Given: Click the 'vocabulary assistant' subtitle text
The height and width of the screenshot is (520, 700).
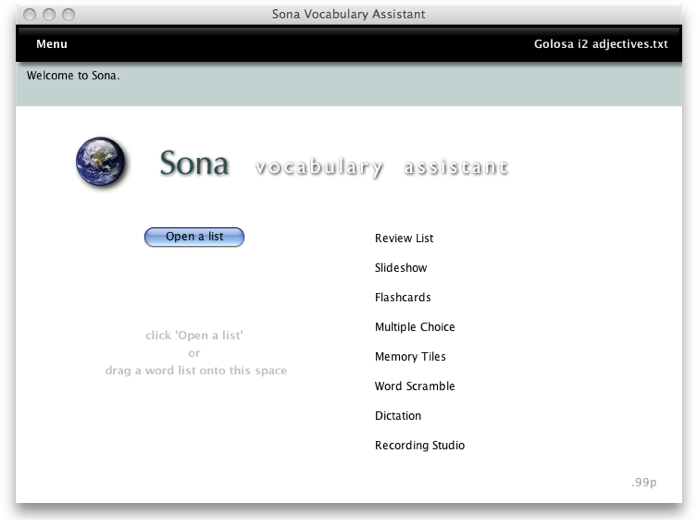Looking at the screenshot, I should (x=381, y=167).
